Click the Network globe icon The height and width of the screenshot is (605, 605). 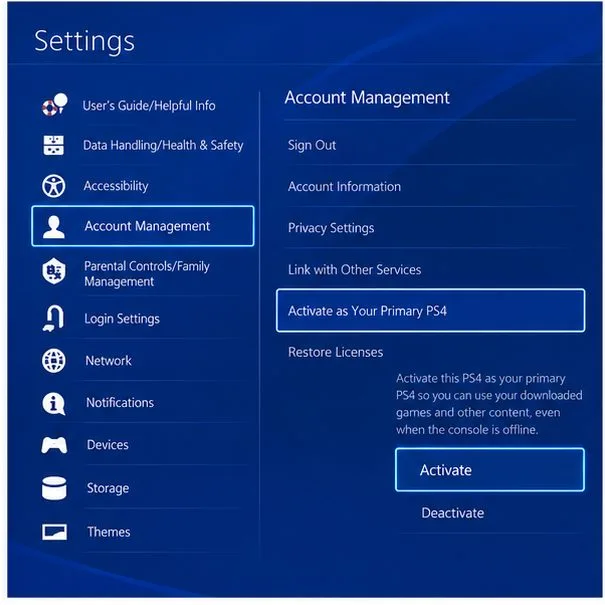54,361
